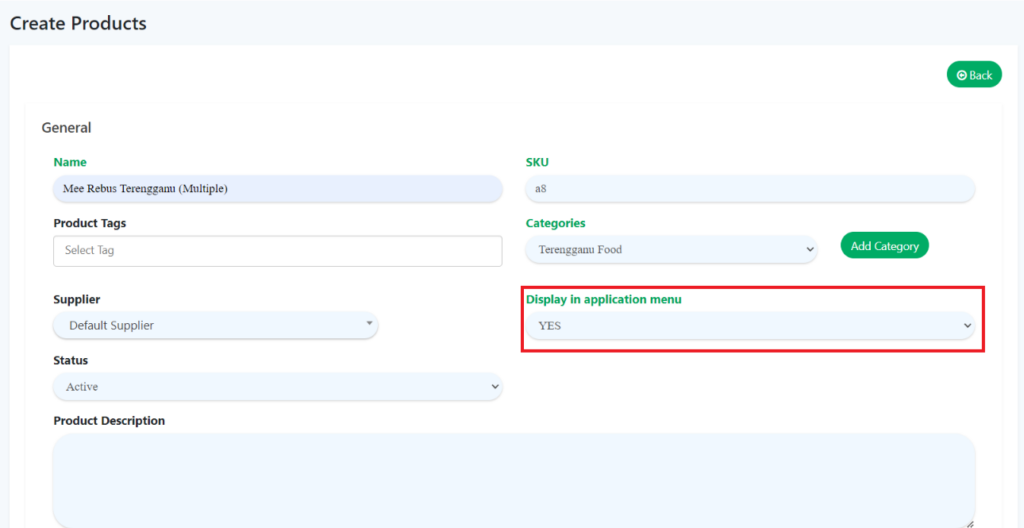The image size is (1024, 528).
Task: Click the Select Tag input box
Action: click(277, 251)
